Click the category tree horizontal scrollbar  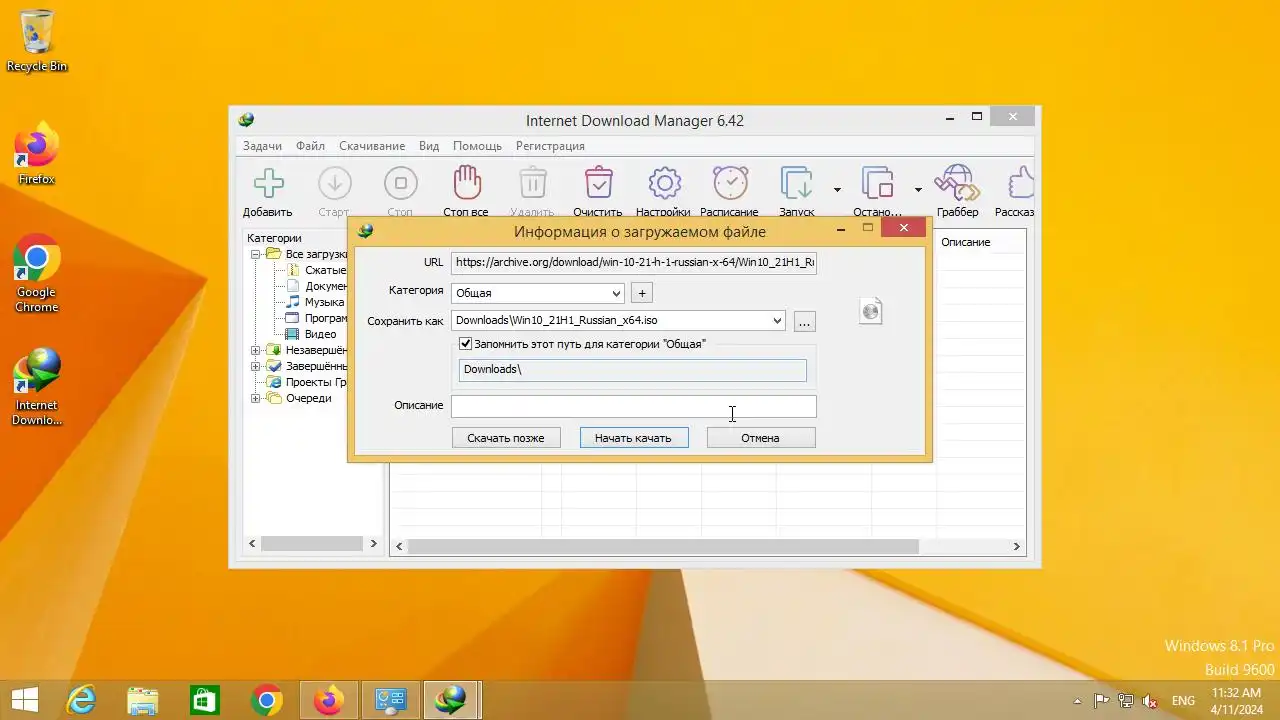point(312,544)
